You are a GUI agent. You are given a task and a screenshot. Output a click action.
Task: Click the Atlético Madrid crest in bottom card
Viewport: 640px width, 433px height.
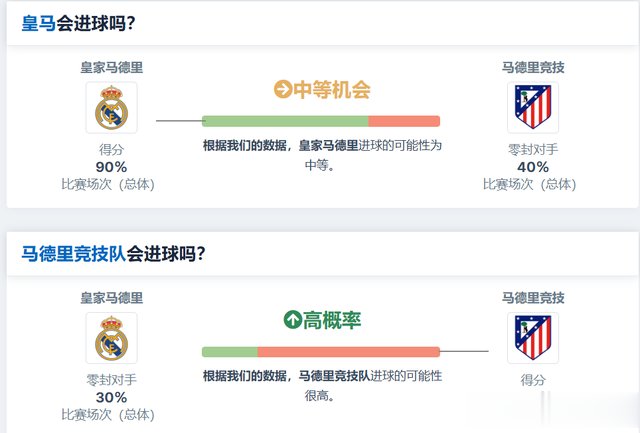pos(533,338)
